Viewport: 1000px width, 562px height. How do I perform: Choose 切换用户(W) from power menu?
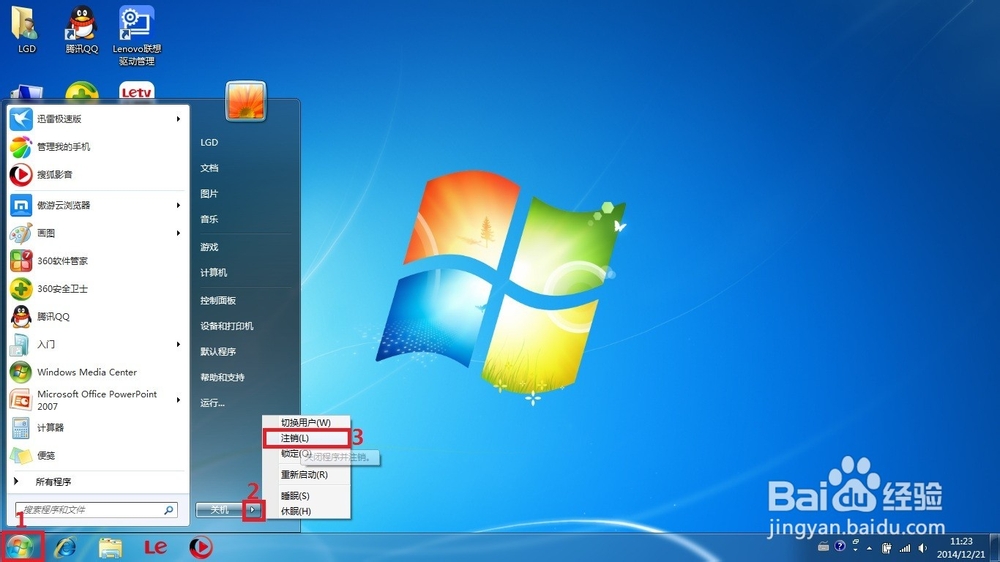306,422
